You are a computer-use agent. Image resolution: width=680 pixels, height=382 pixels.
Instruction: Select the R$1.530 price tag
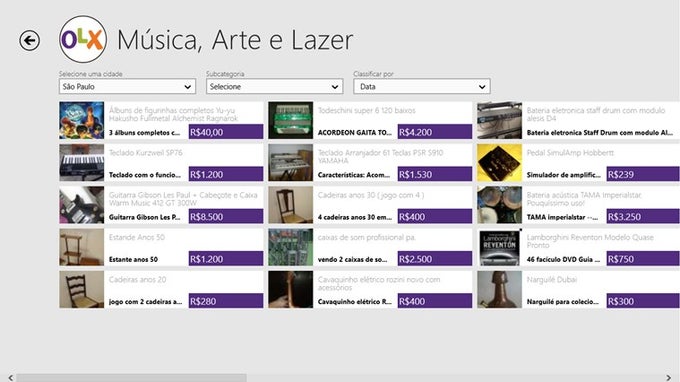[x=435, y=174]
